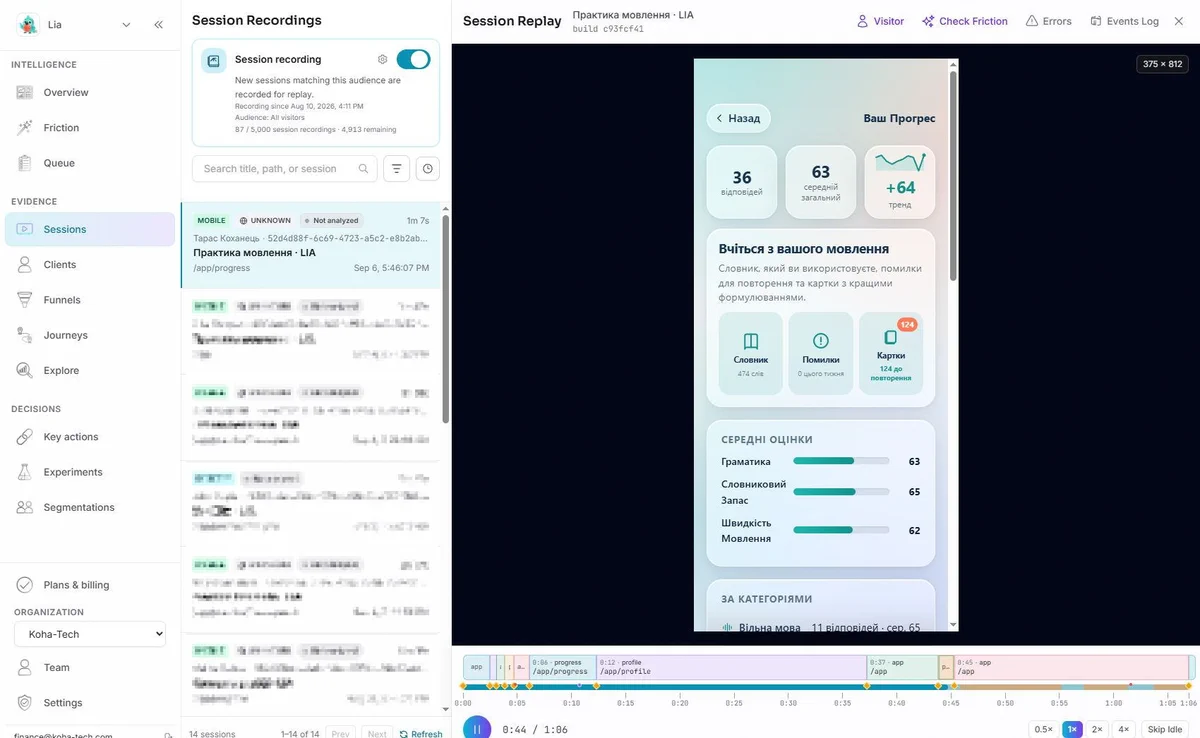Open the Events Log tab
This screenshot has width=1200, height=738.
[1125, 21]
